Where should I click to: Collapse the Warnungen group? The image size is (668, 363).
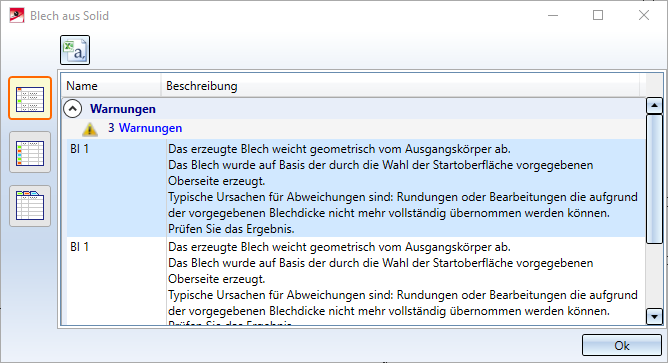[x=73, y=109]
